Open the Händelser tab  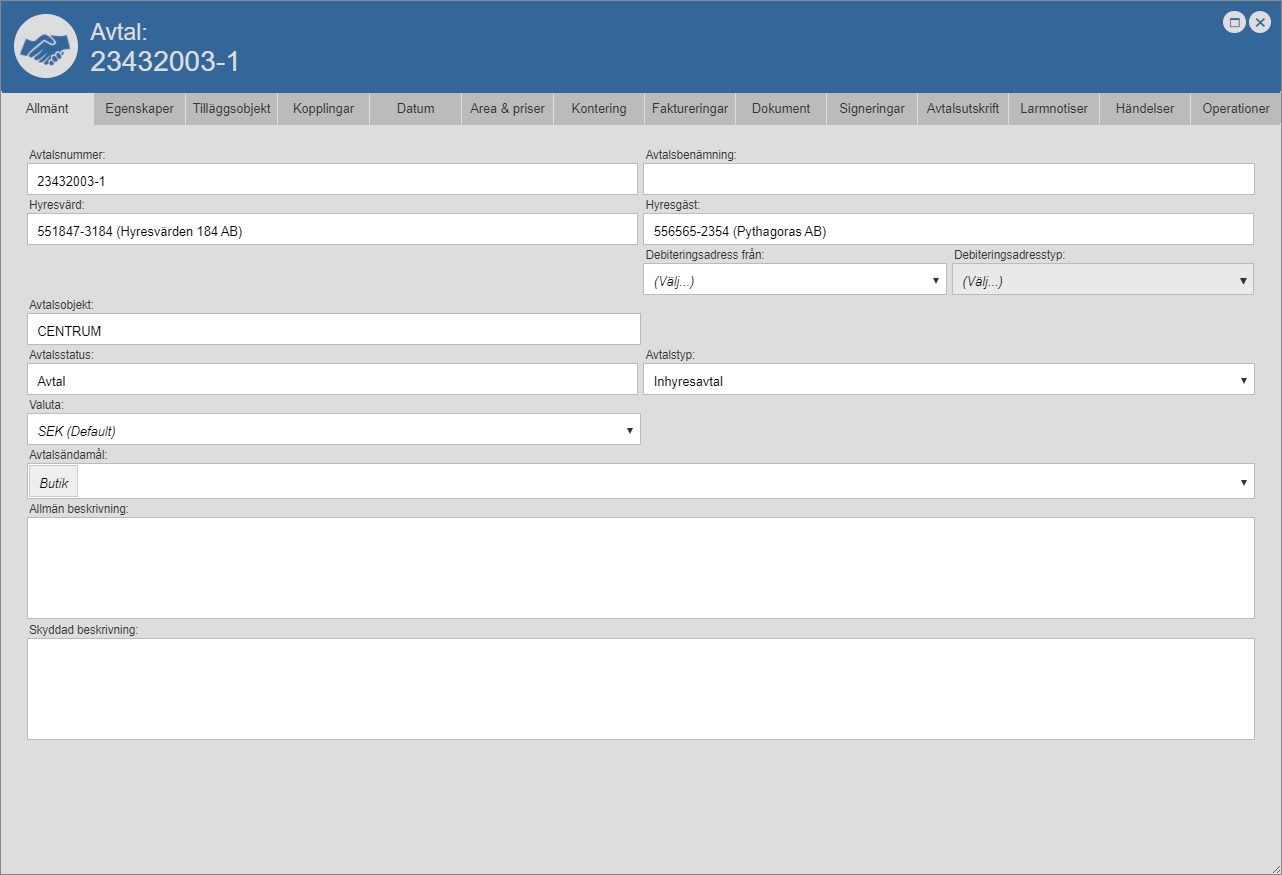1144,109
